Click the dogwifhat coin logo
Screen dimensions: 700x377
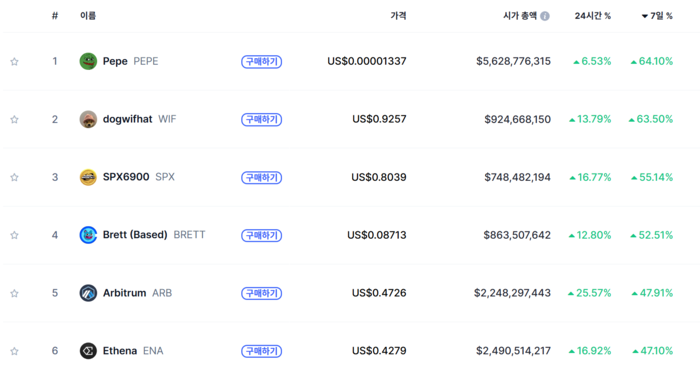(88, 119)
